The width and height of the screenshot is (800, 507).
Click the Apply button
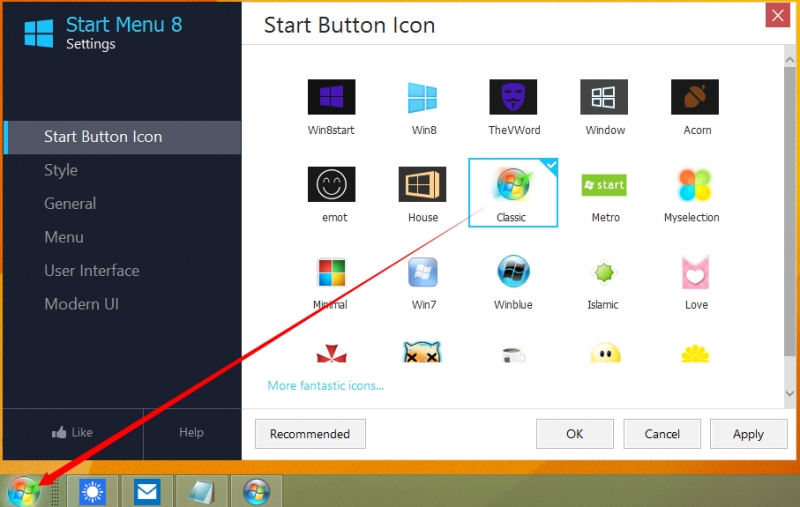748,434
